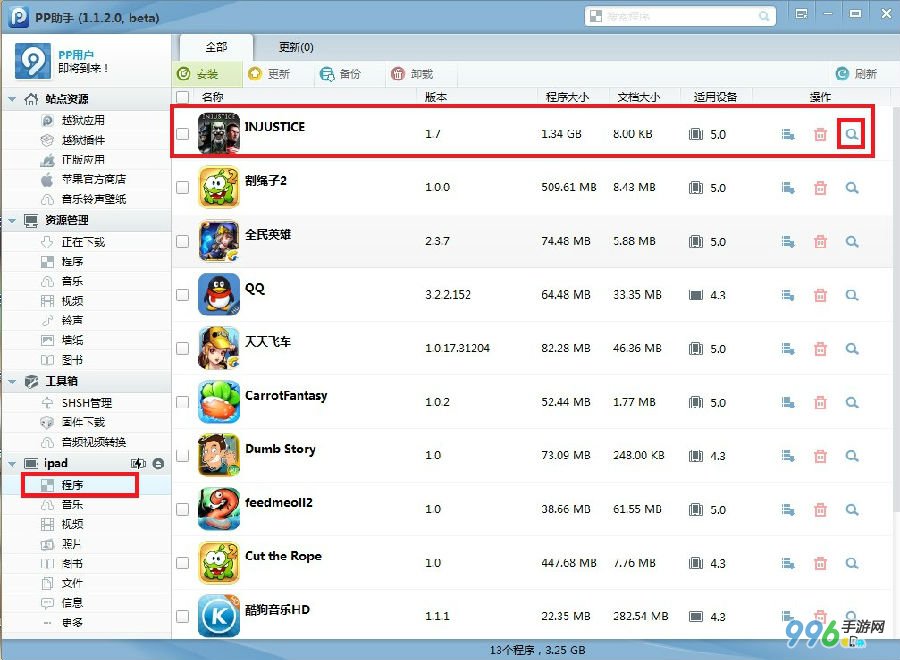
Task: Click the QQ row trash icon
Action: (820, 295)
